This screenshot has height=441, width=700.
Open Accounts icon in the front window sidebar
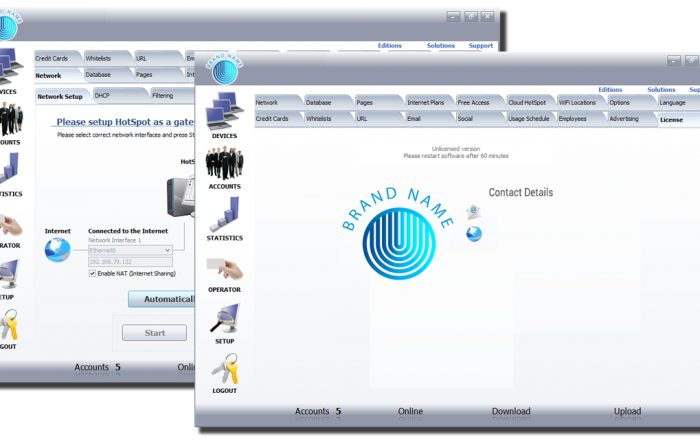(224, 164)
